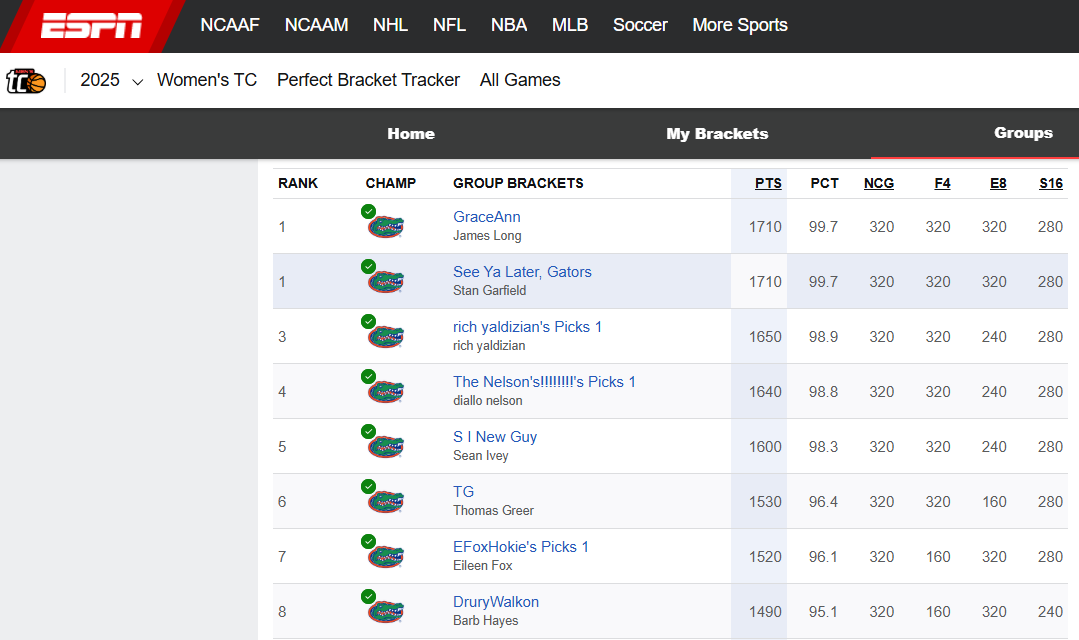This screenshot has height=640, width=1079.
Task: Sort the table by E8 column
Action: [998, 183]
